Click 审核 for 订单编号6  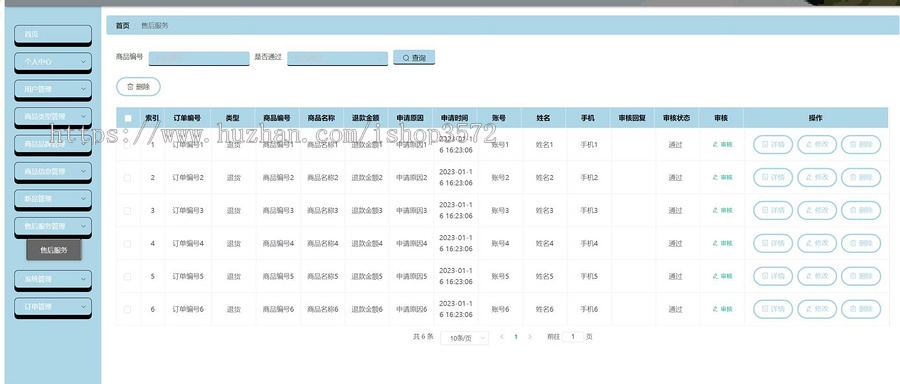coord(722,309)
